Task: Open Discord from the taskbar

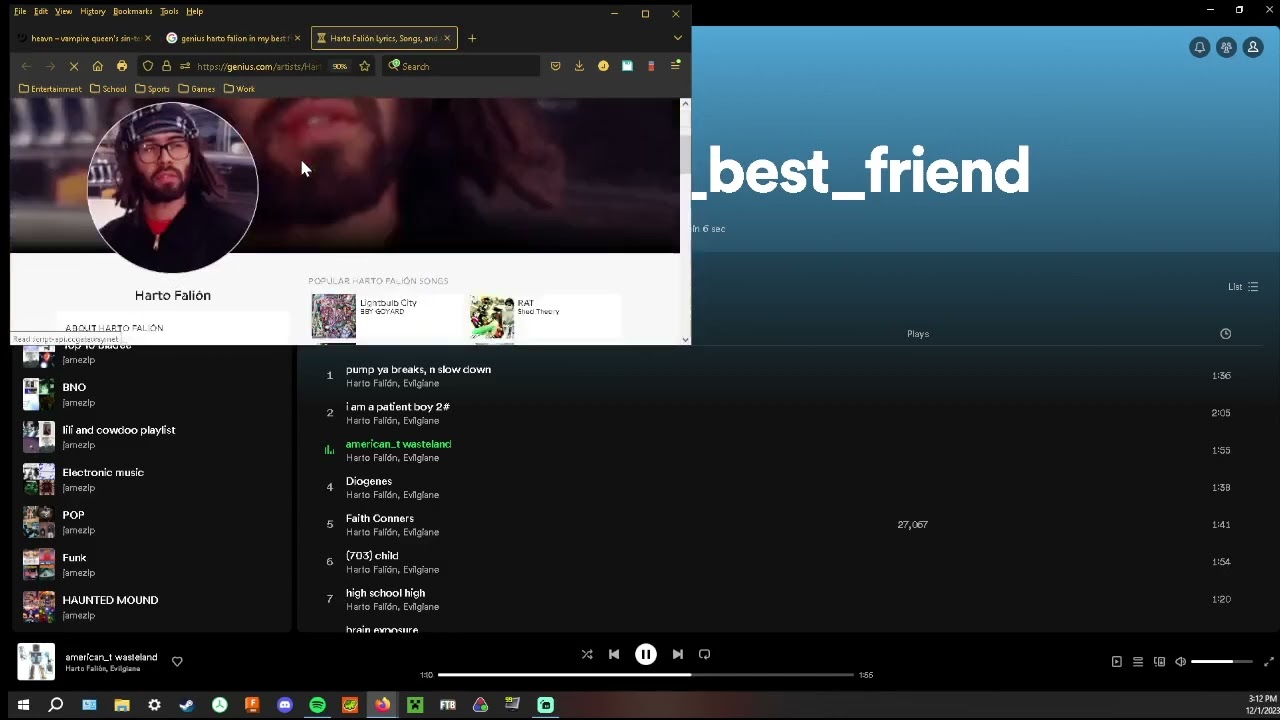Action: (x=285, y=705)
